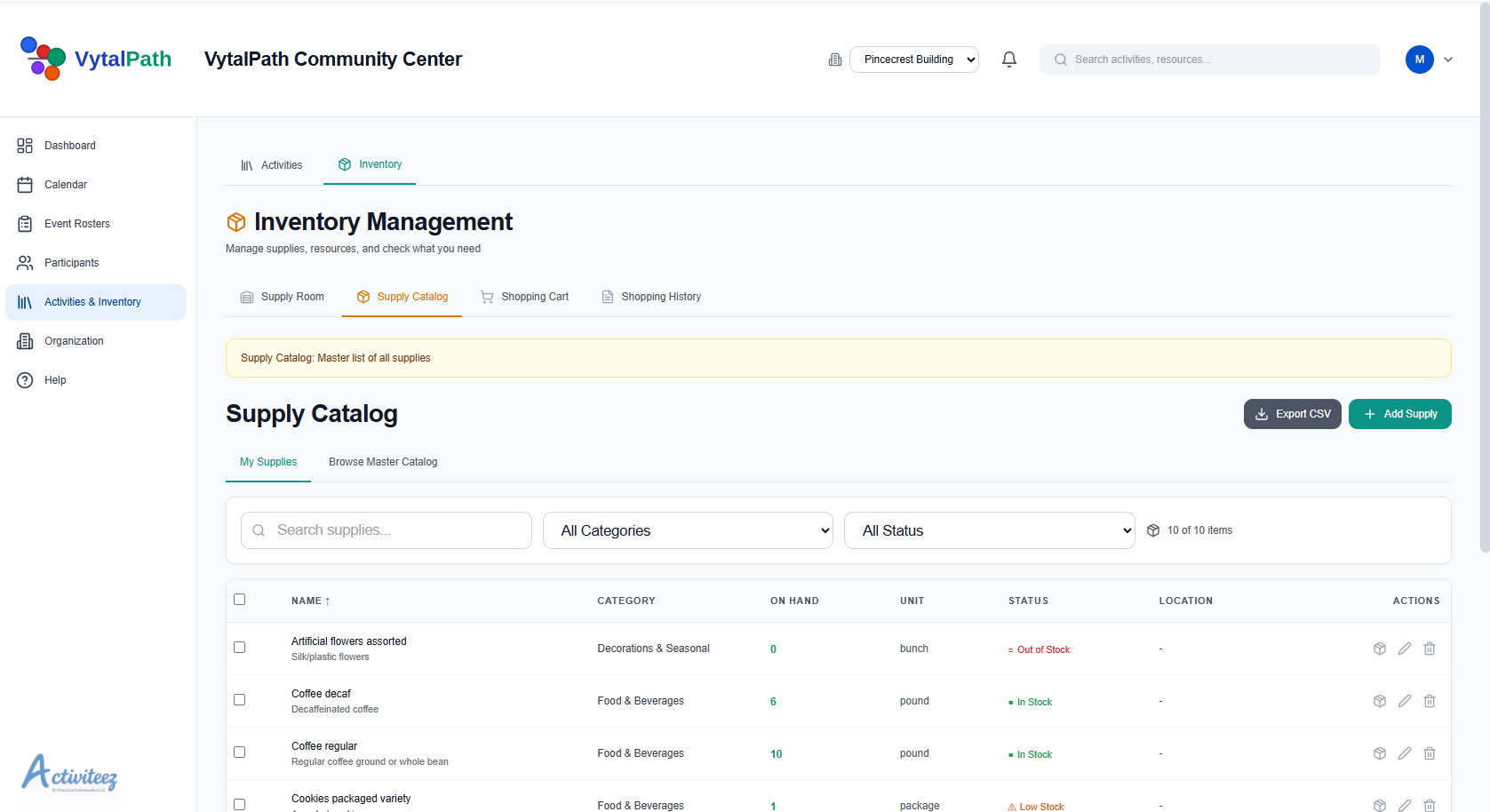The height and width of the screenshot is (812, 1490).
Task: Select the package icon for Coffee decaf row
Action: point(1380,701)
